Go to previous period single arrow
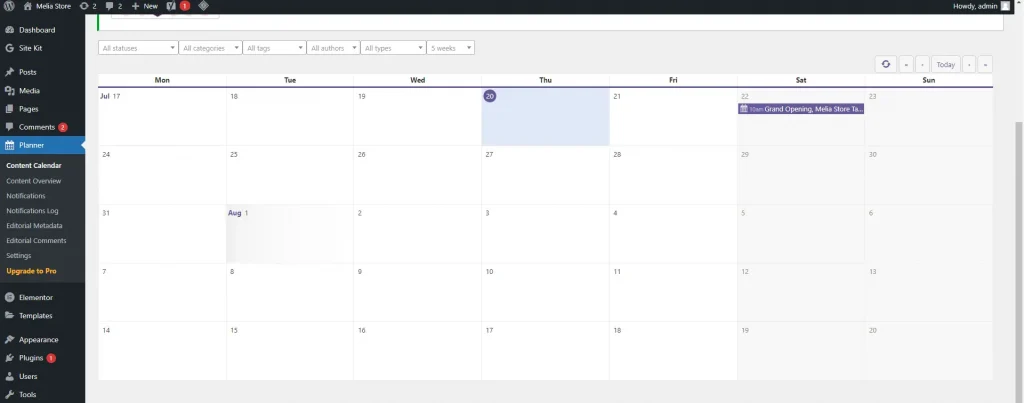 922,64
